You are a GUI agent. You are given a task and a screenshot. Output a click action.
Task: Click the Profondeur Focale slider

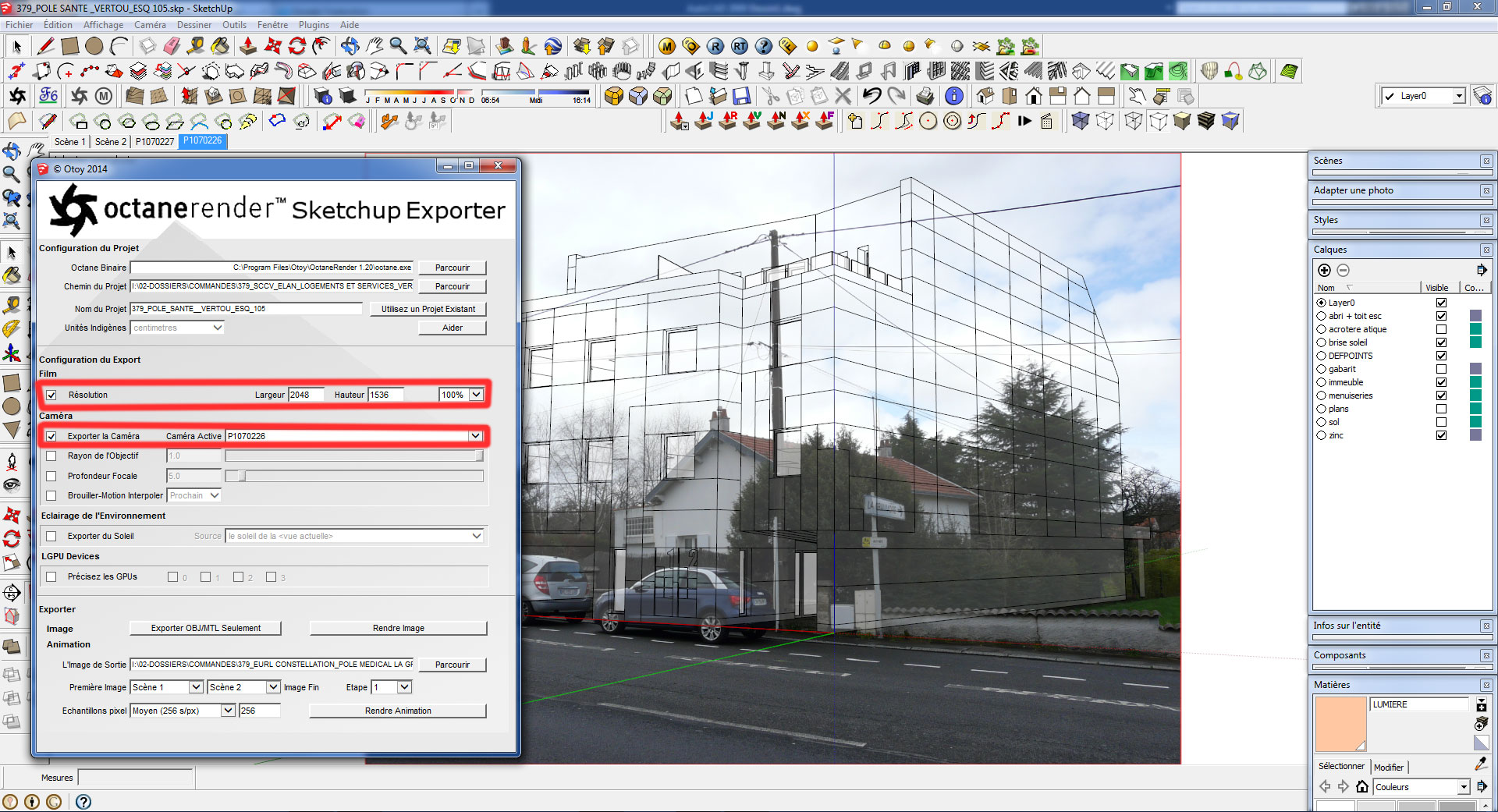tap(354, 476)
